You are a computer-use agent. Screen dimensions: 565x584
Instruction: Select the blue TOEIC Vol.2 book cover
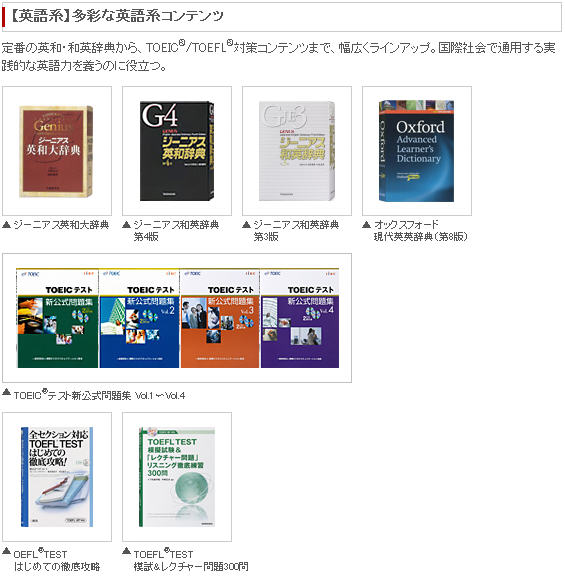(139, 318)
